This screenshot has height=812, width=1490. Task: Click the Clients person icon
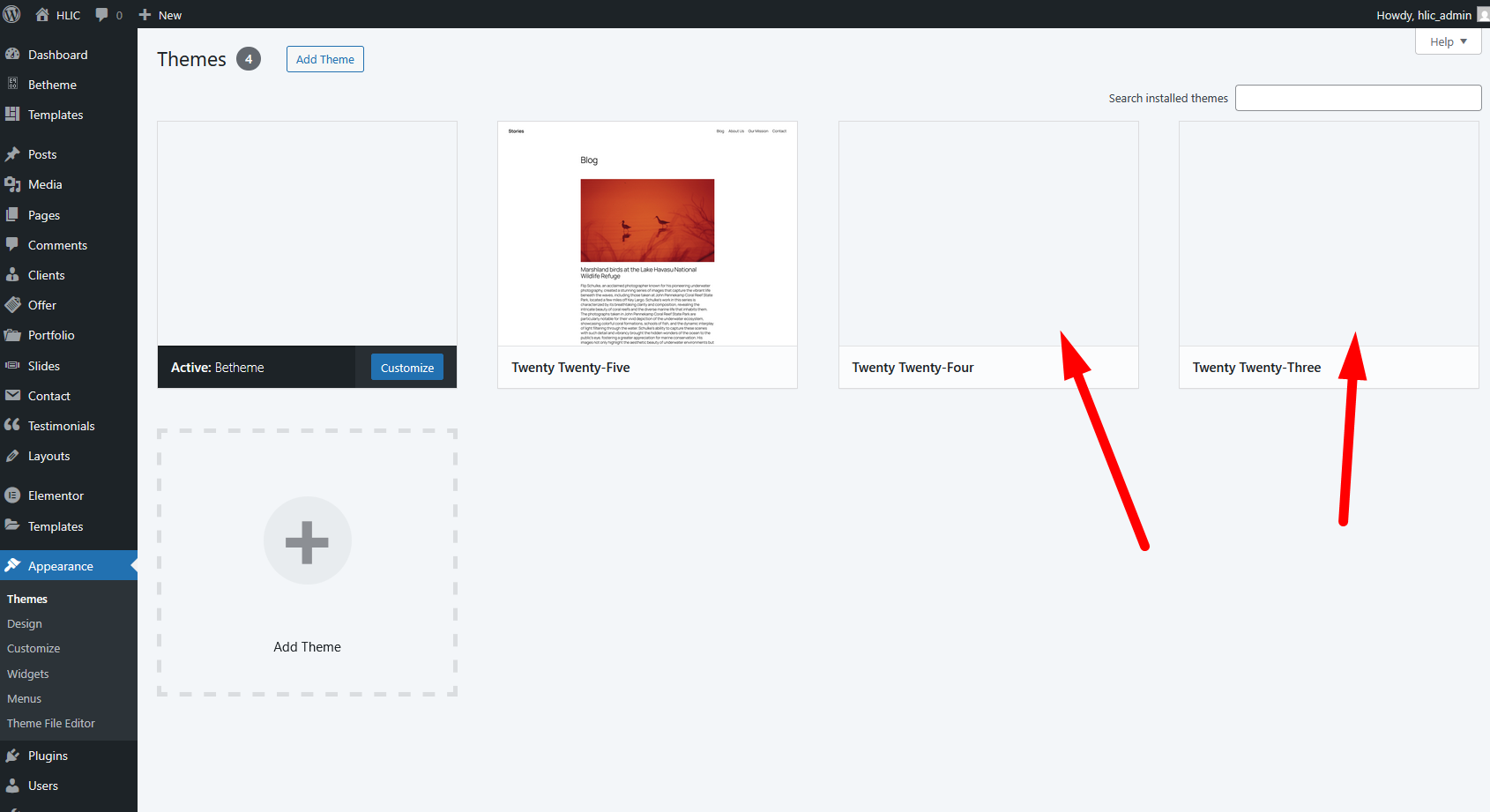(x=12, y=274)
